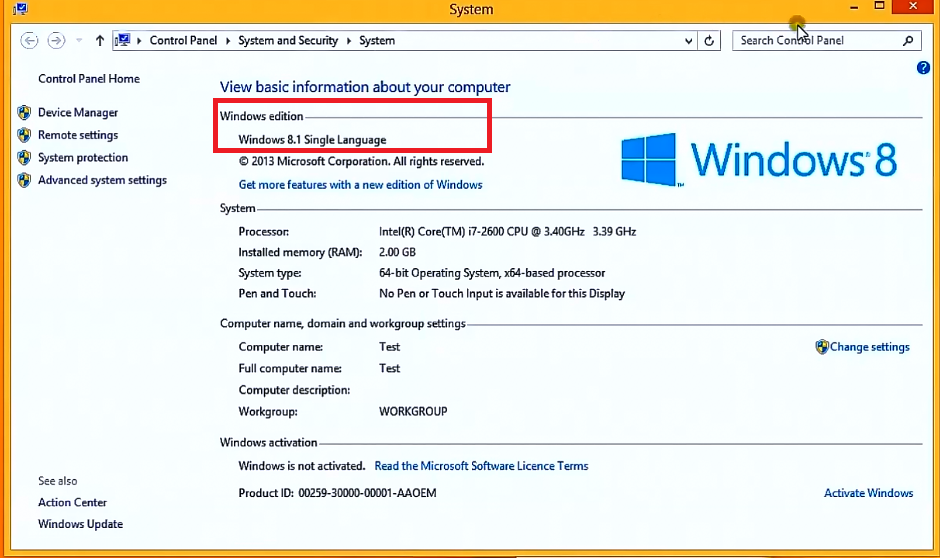Open Windows Update from See also

pyautogui.click(x=80, y=524)
